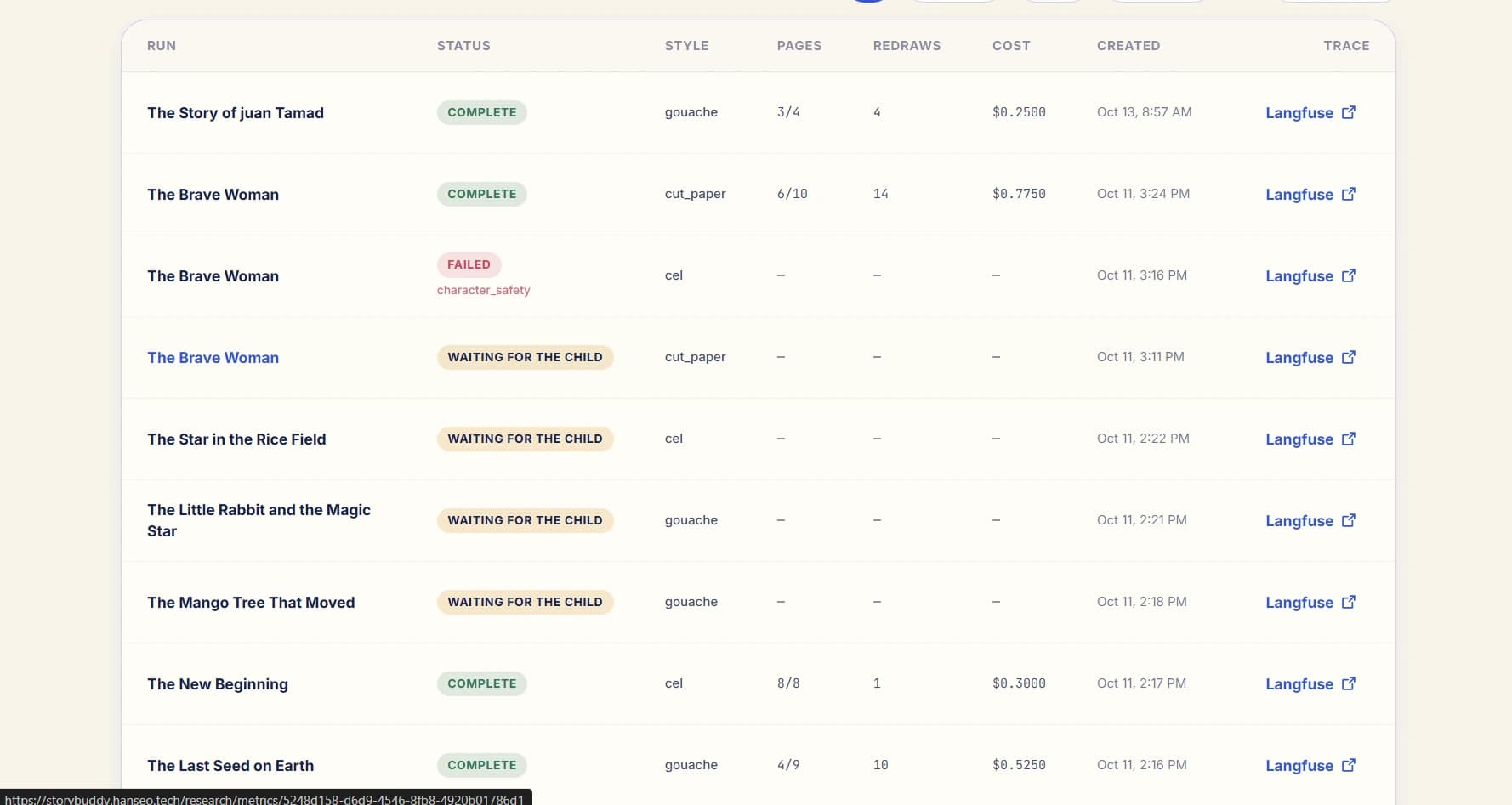Click the STATUS column header
The width and height of the screenshot is (1512, 805).
[x=463, y=46]
